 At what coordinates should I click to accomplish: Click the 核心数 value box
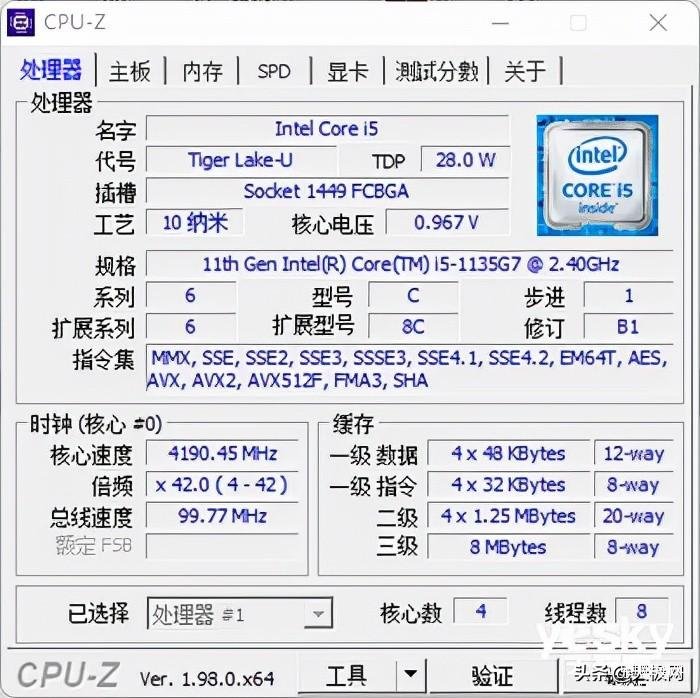pyautogui.click(x=480, y=611)
